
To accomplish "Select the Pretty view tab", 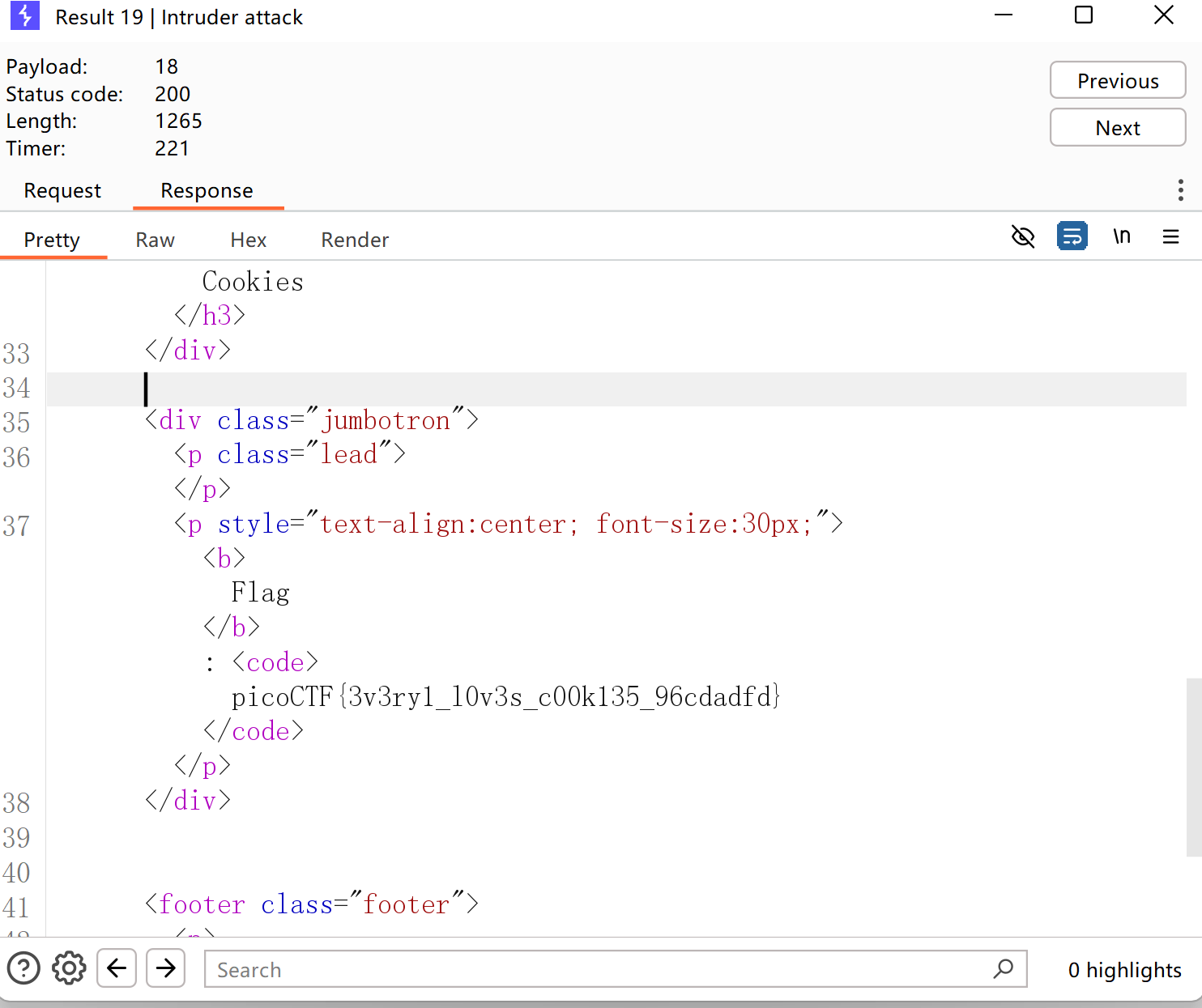I will (x=52, y=240).
